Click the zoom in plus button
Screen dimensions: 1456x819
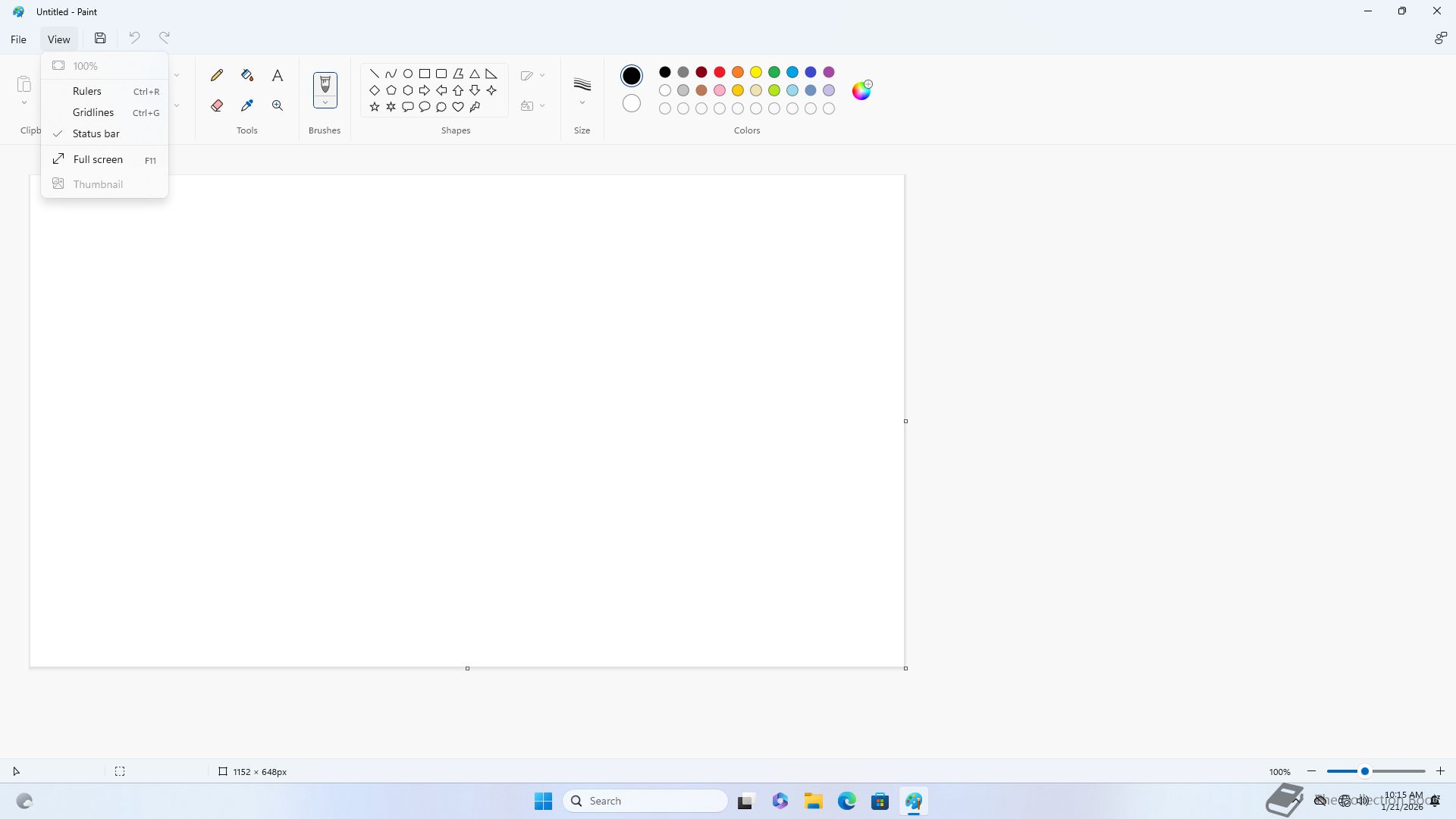1440,771
